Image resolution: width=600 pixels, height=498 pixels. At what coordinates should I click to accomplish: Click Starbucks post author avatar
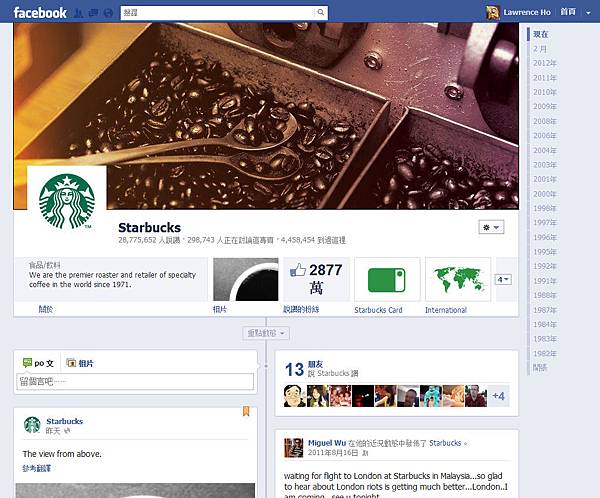click(x=32, y=425)
